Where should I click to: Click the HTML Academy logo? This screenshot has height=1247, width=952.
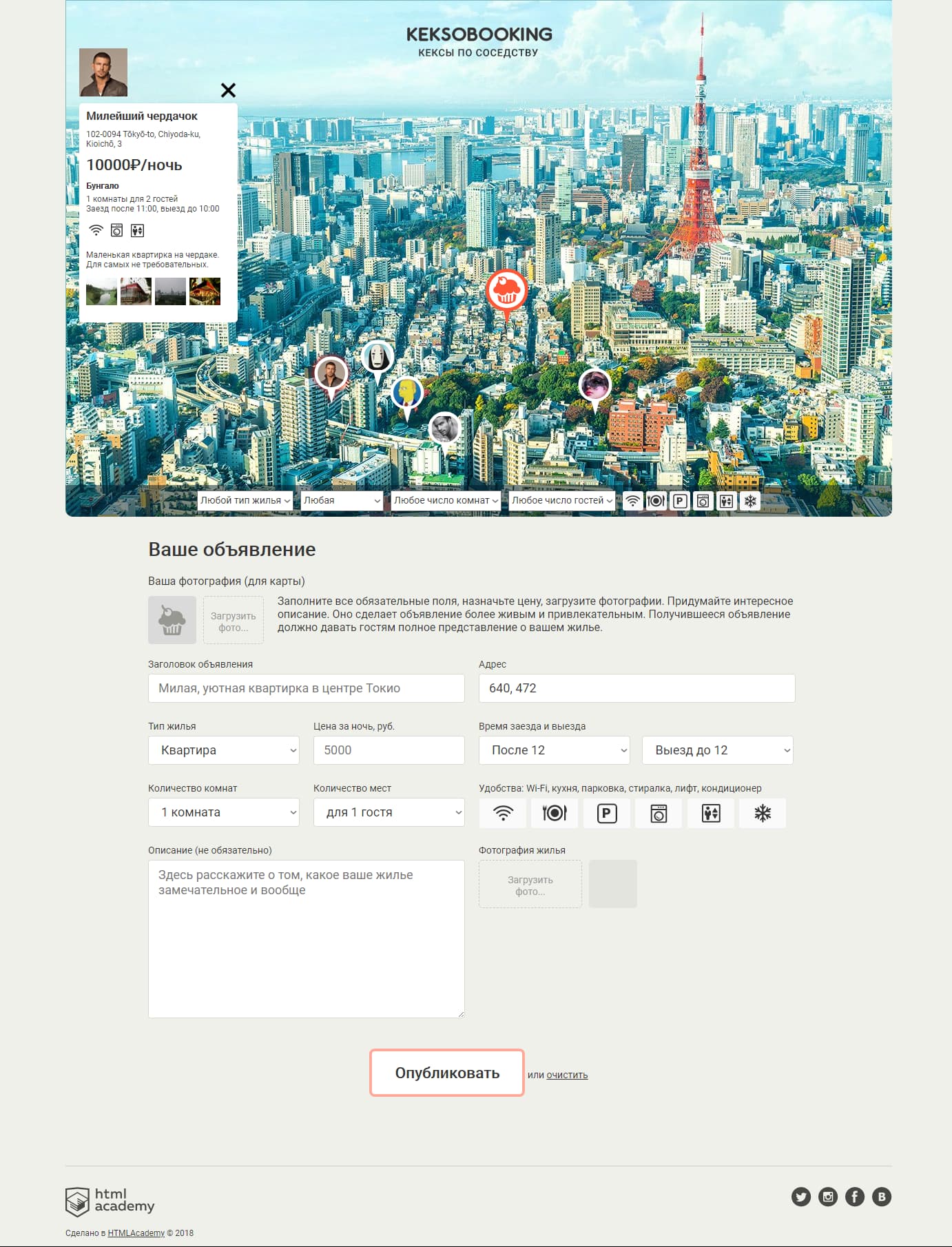(x=110, y=1201)
